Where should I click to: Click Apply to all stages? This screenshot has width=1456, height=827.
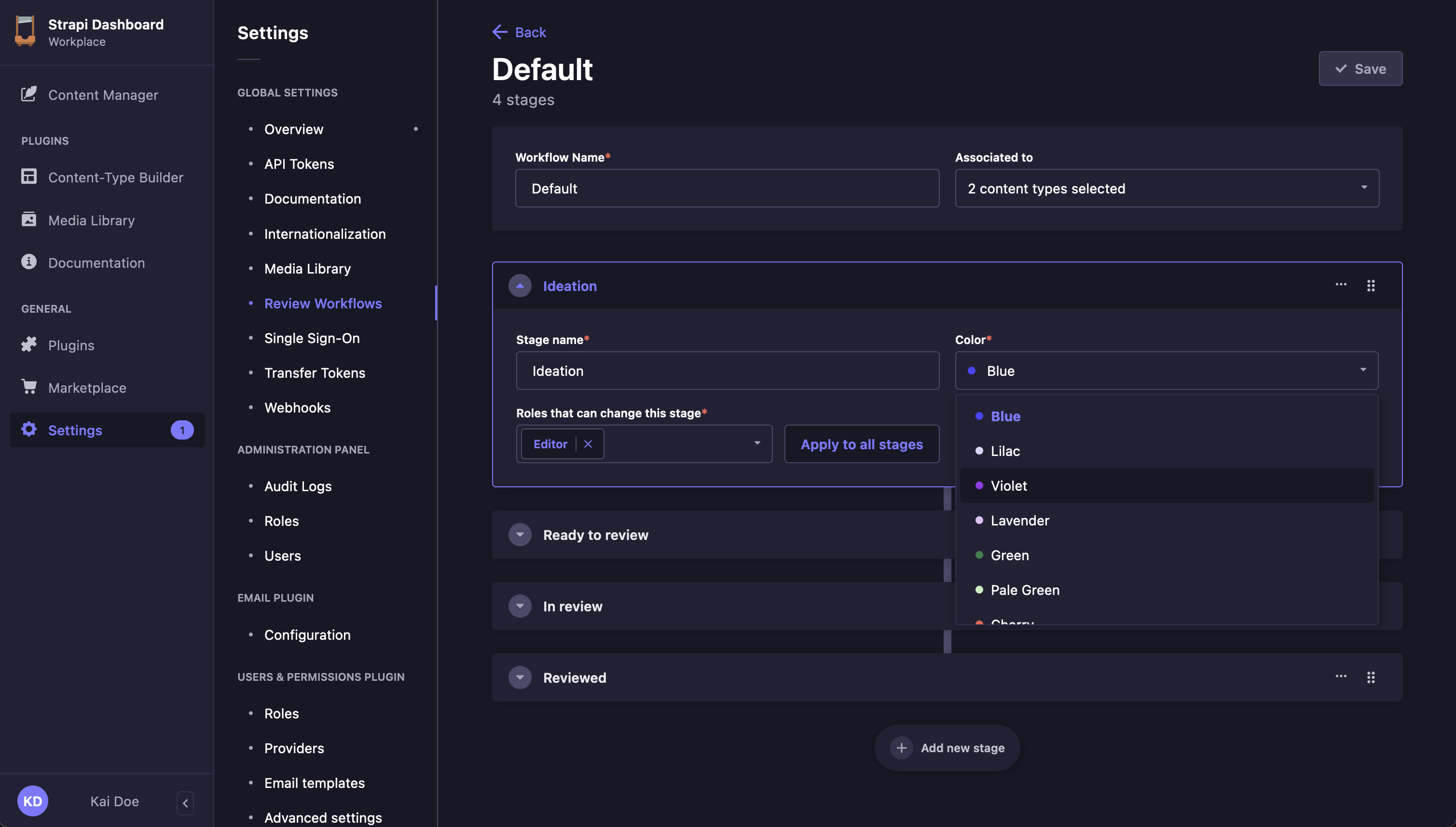click(861, 444)
